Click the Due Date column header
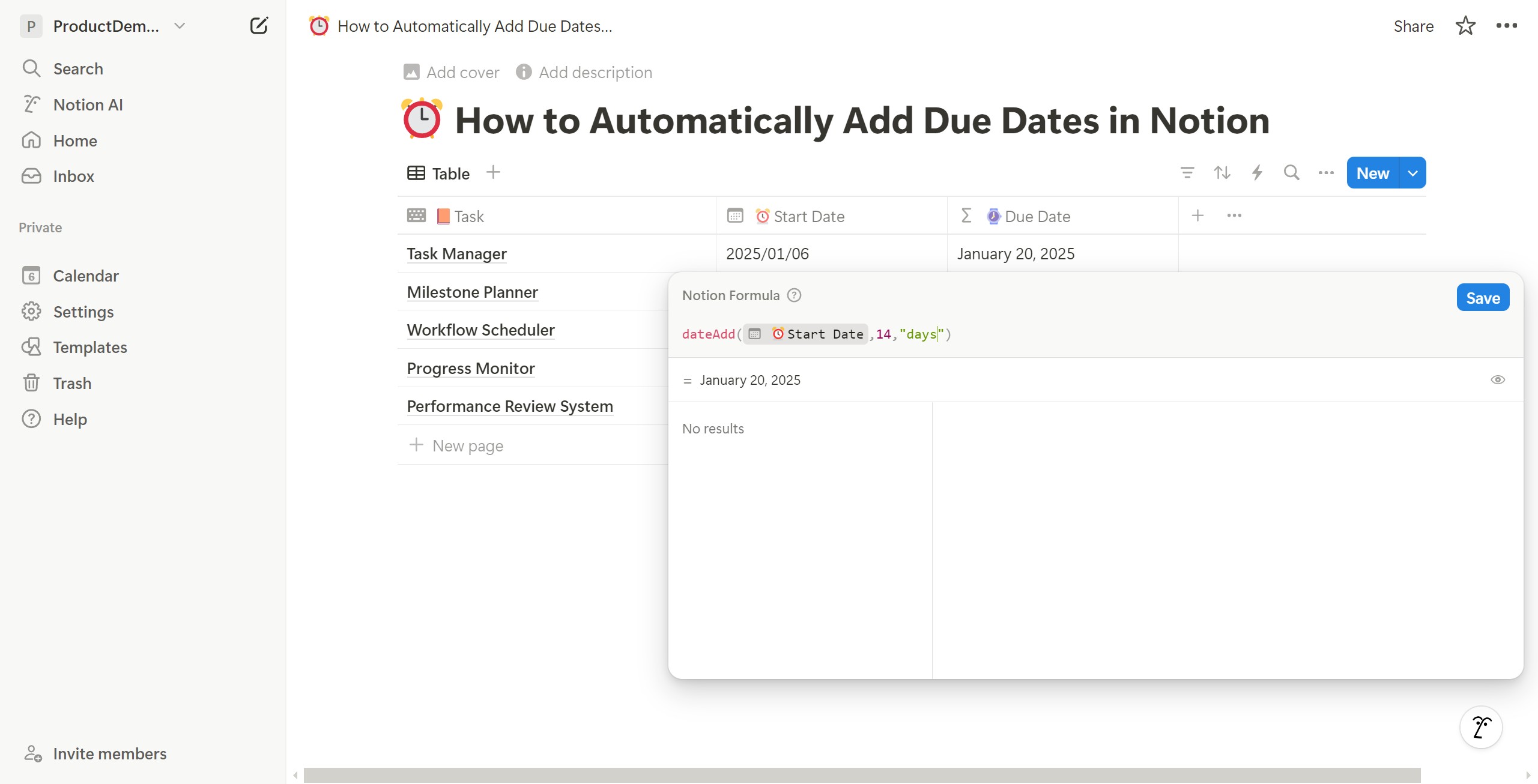1538x784 pixels. pyautogui.click(x=1063, y=216)
